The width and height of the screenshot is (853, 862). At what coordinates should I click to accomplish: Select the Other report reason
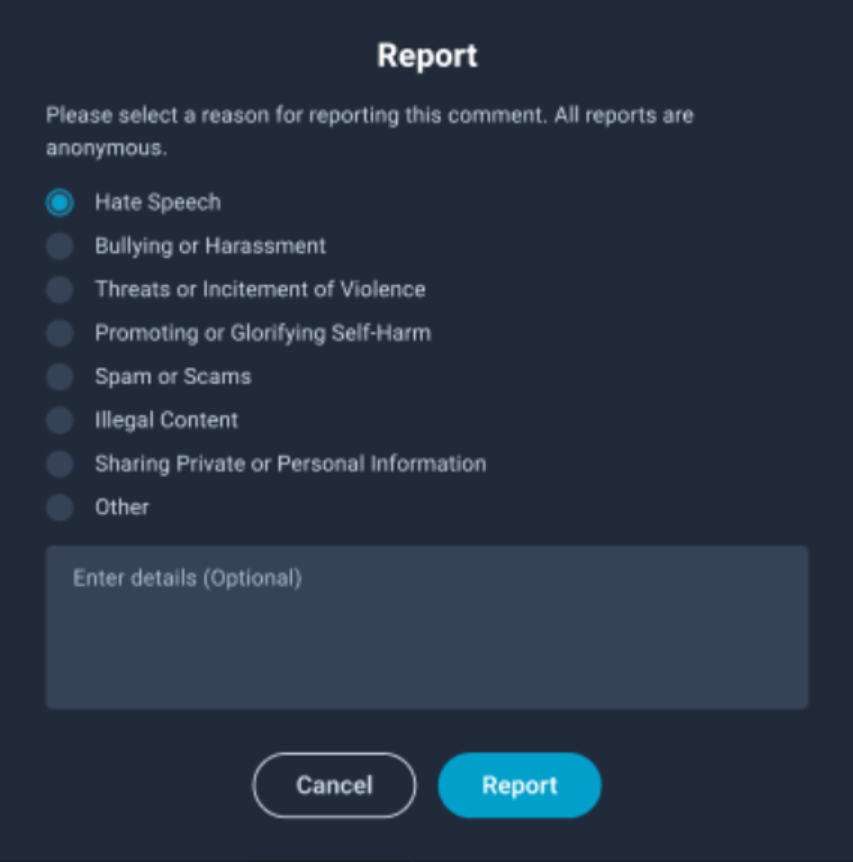59,507
